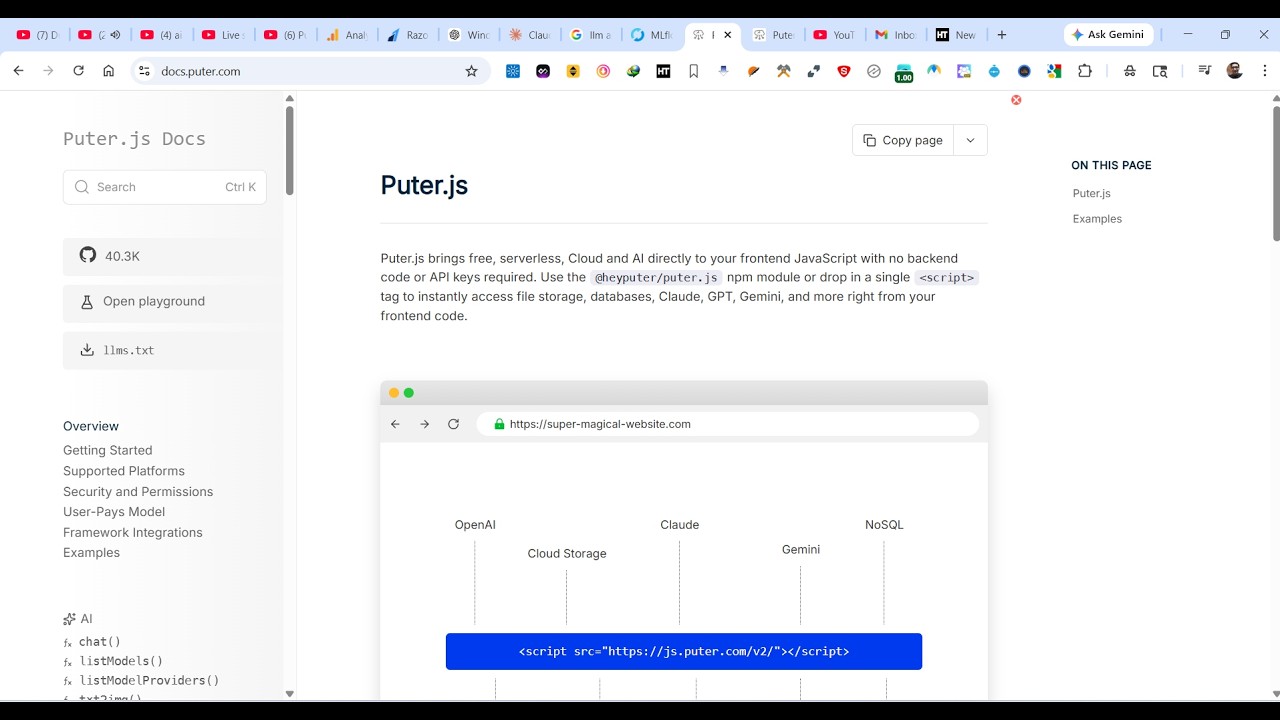Click the Overview section heading
This screenshot has width=1280, height=720.
[91, 426]
